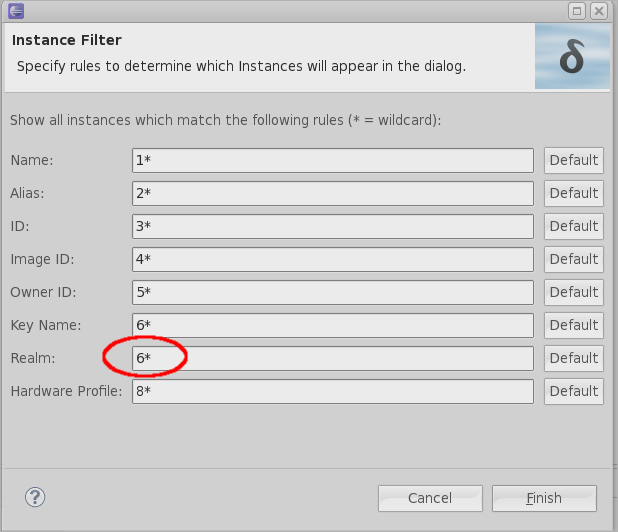The image size is (618, 532).
Task: Click Default button for the ID row
Action: 573,226
